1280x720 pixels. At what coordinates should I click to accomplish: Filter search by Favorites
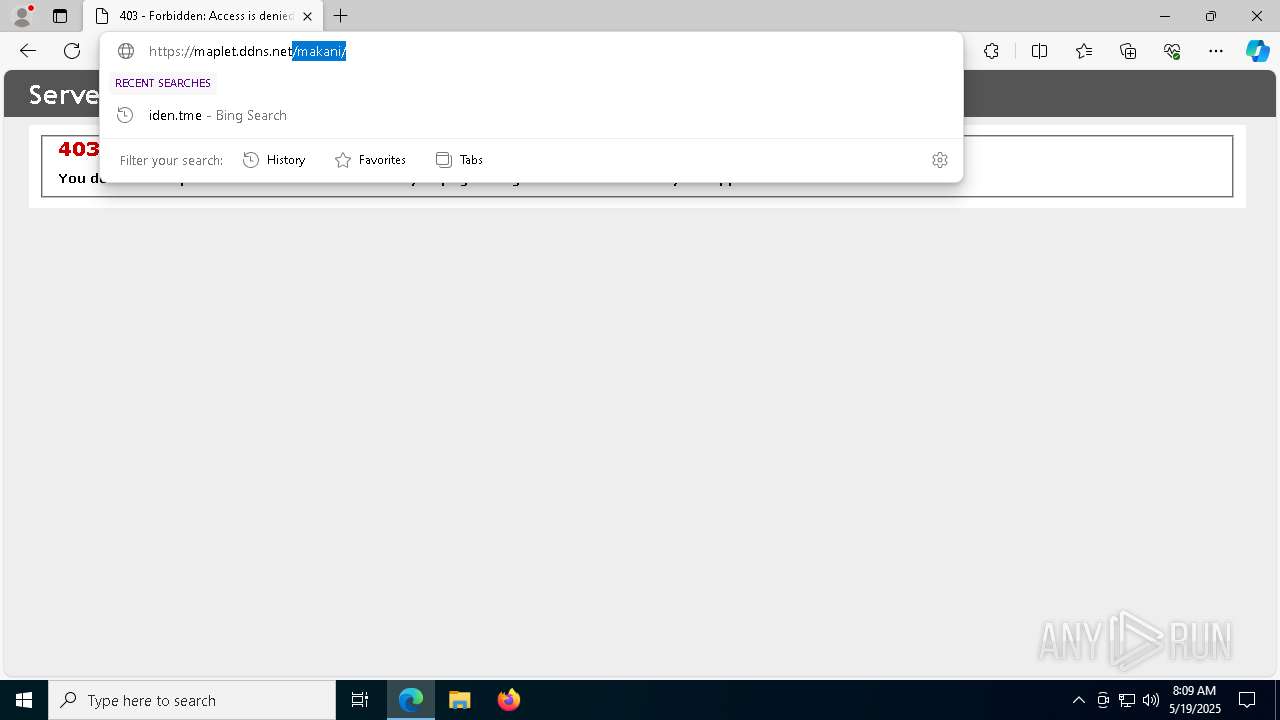pyautogui.click(x=370, y=160)
